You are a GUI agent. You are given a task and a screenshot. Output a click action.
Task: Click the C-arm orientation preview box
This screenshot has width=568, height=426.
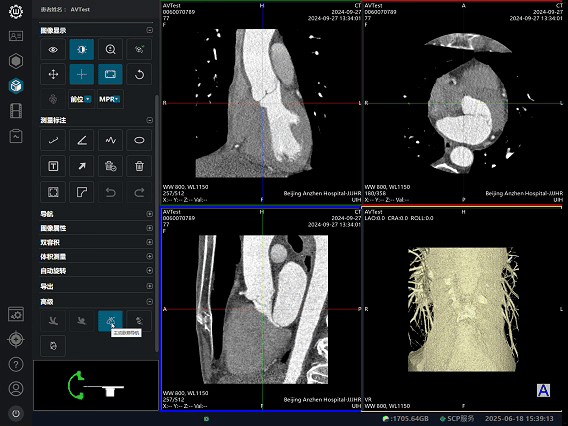point(96,385)
